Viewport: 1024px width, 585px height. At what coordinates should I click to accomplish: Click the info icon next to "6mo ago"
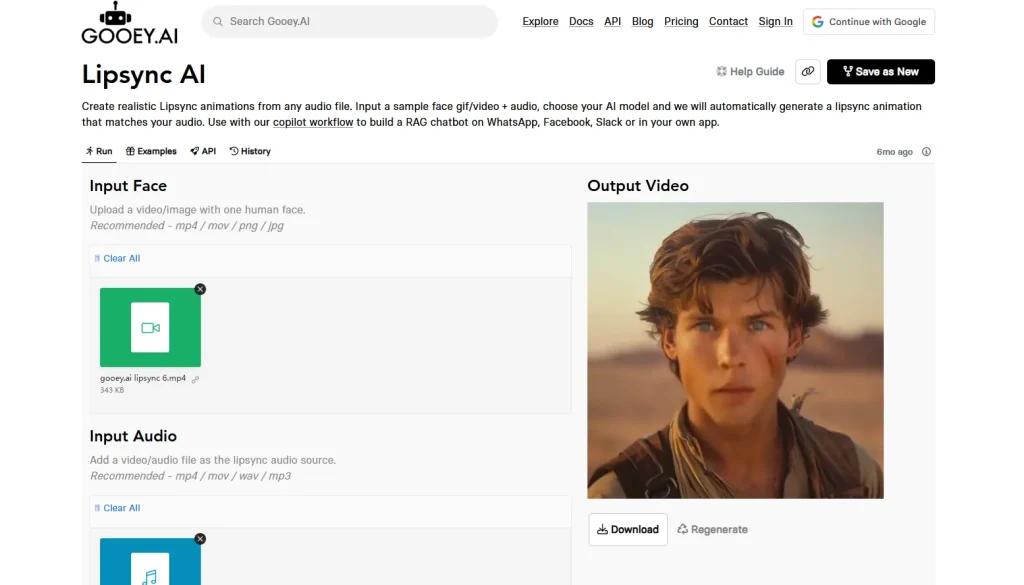point(925,151)
